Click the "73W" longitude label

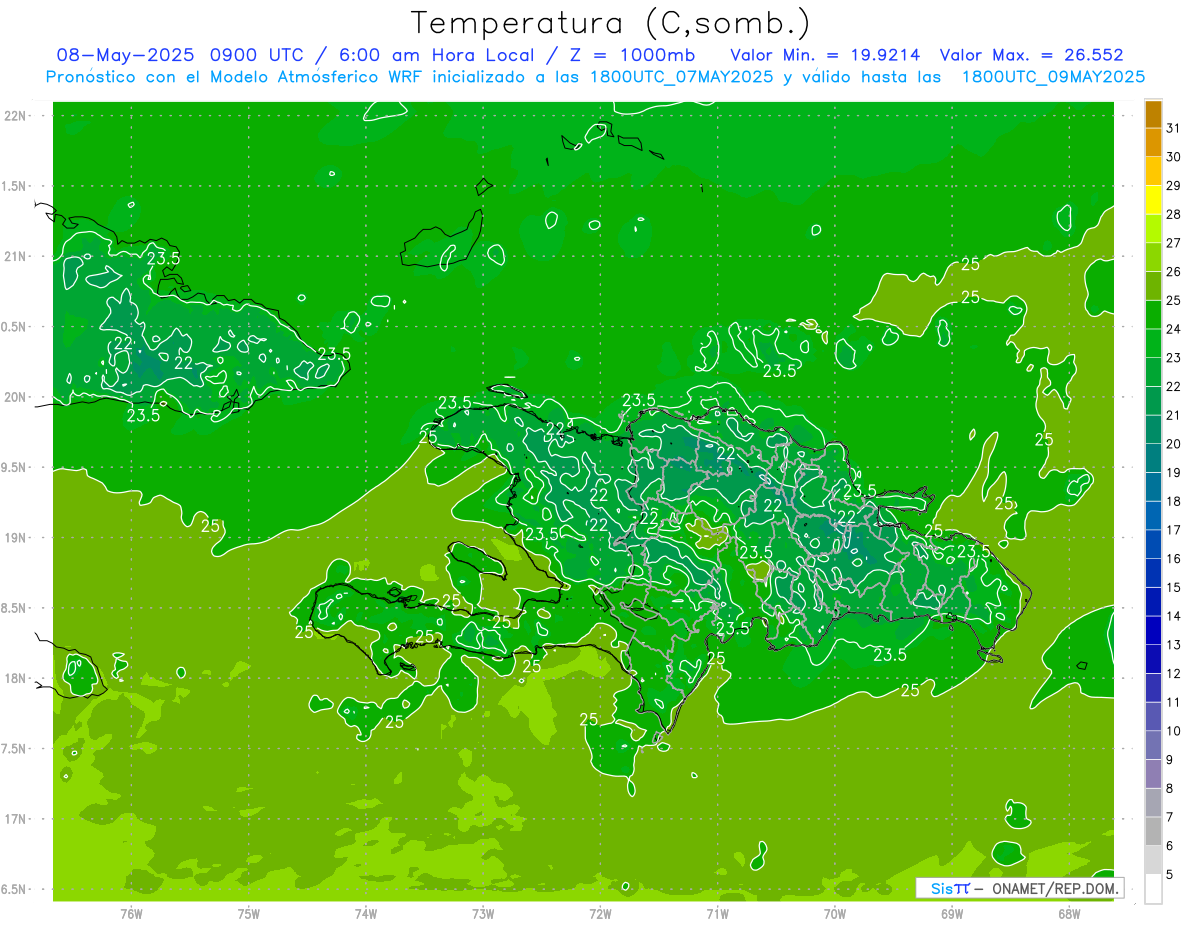tap(483, 914)
